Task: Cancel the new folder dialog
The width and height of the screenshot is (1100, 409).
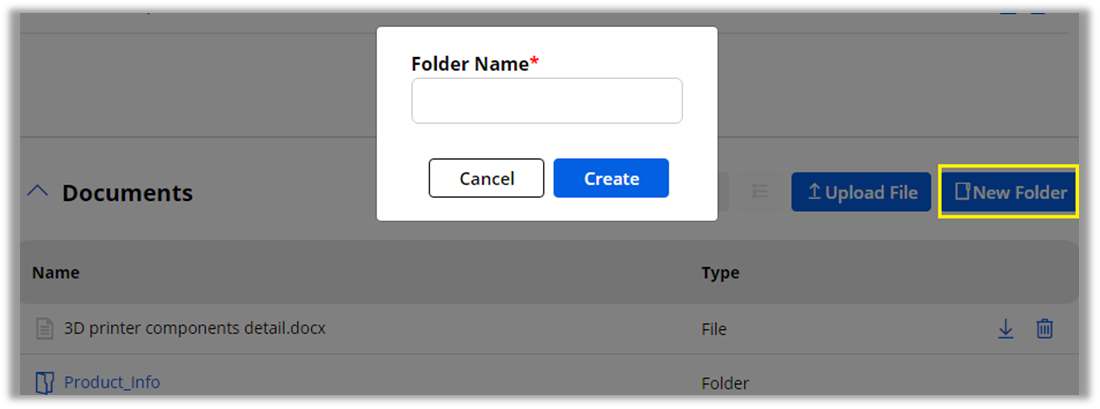Action: pos(486,178)
